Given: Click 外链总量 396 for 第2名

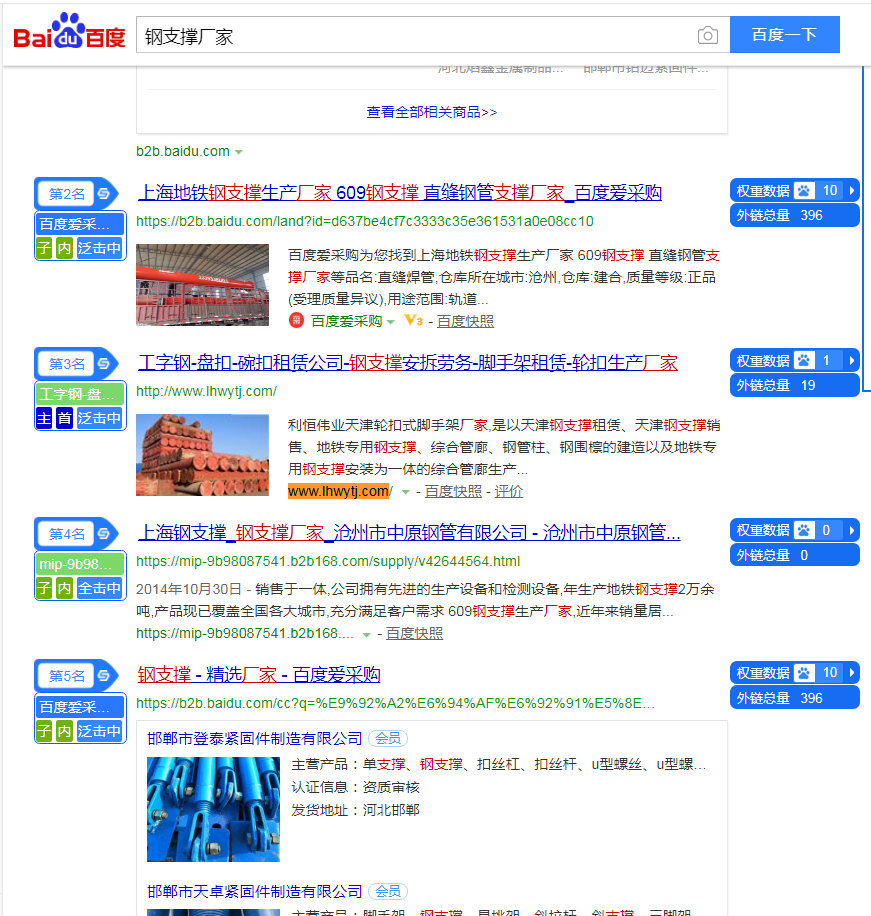Looking at the screenshot, I should (794, 216).
